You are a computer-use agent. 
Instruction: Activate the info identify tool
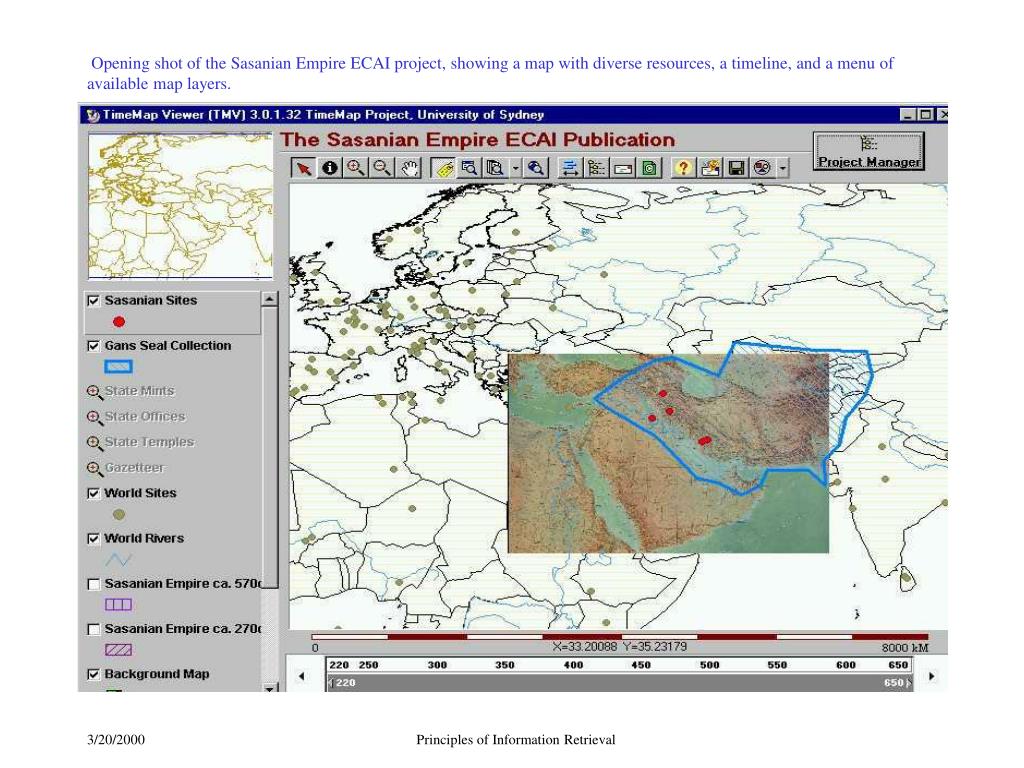tap(330, 168)
